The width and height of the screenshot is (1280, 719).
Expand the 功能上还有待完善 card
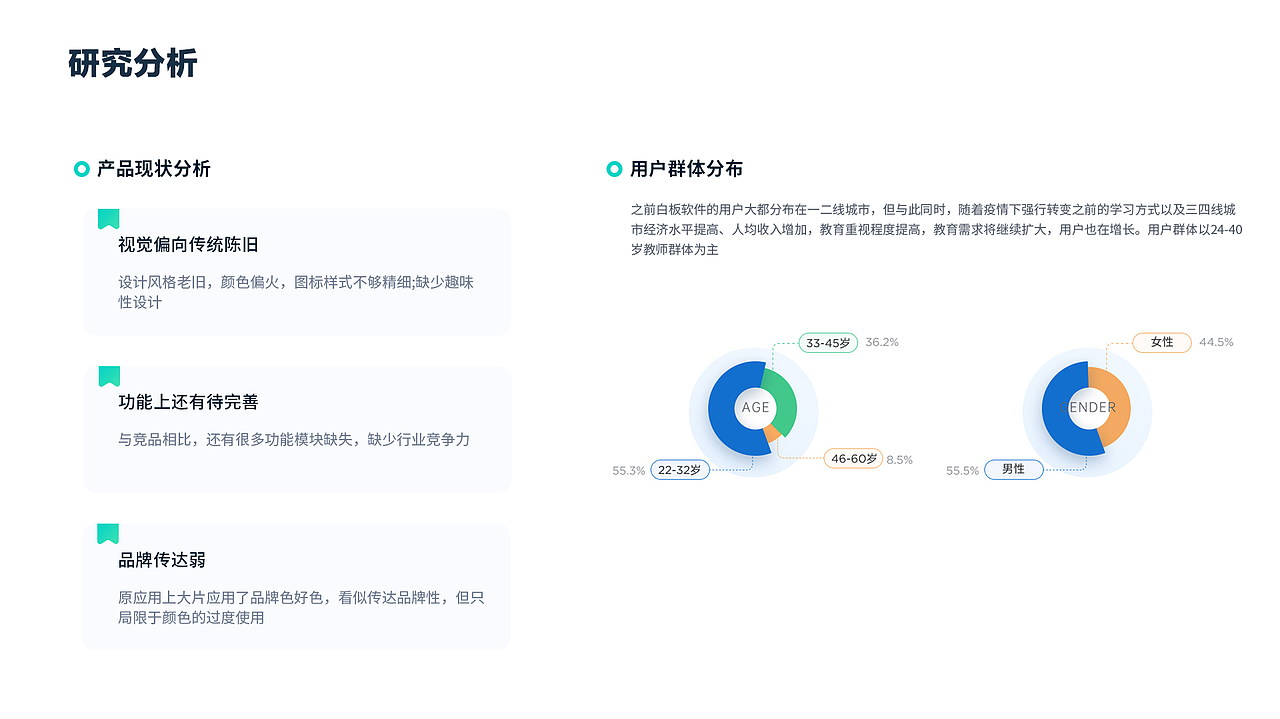(x=296, y=428)
